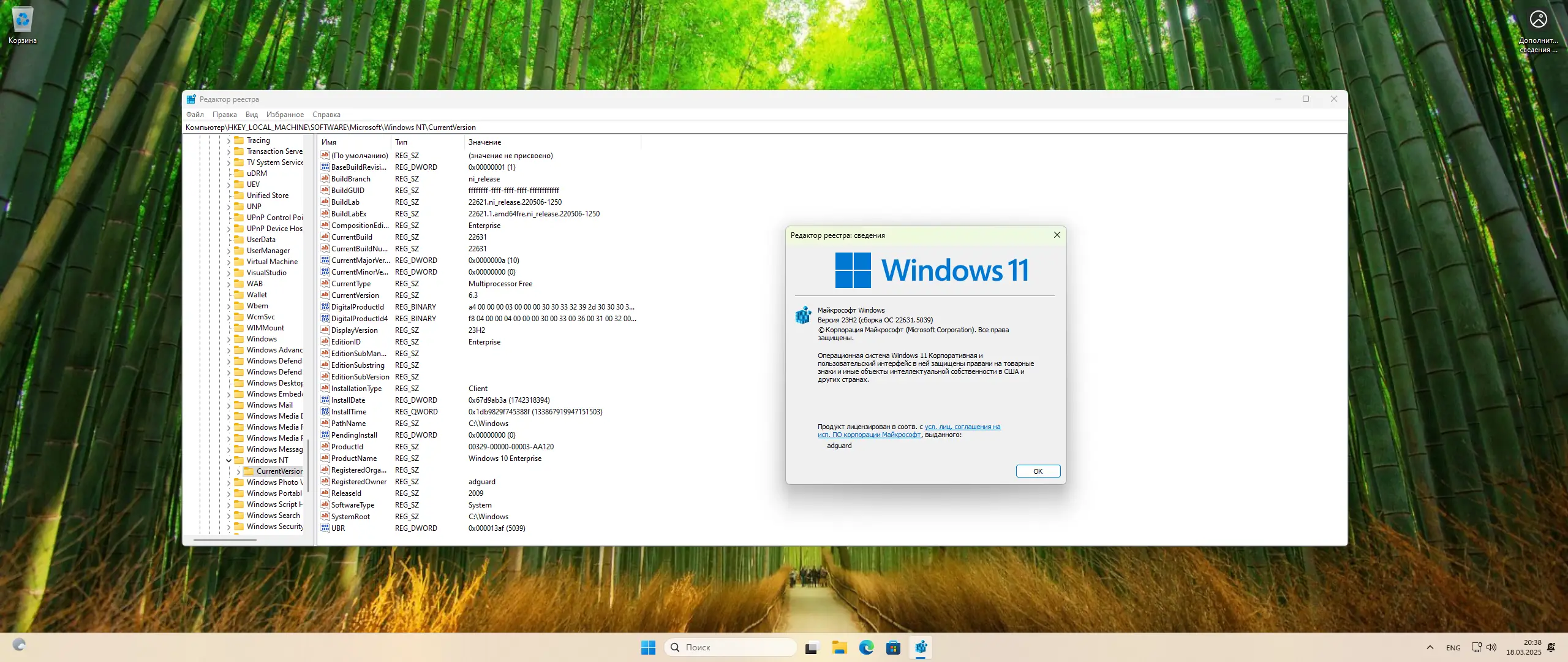The width and height of the screenshot is (1568, 662).
Task: Open the Файл menu
Action: pos(195,115)
